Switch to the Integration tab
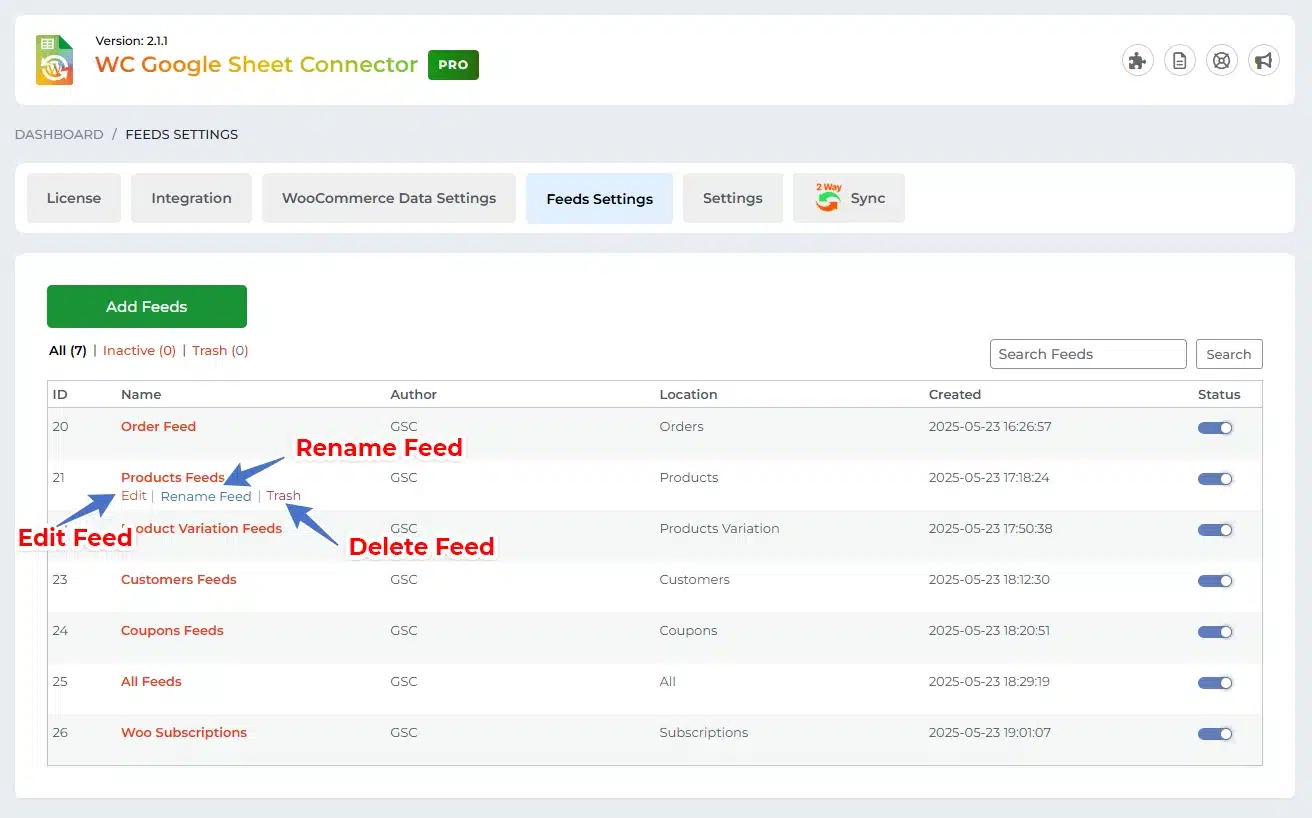Viewport: 1312px width, 818px height. (191, 198)
